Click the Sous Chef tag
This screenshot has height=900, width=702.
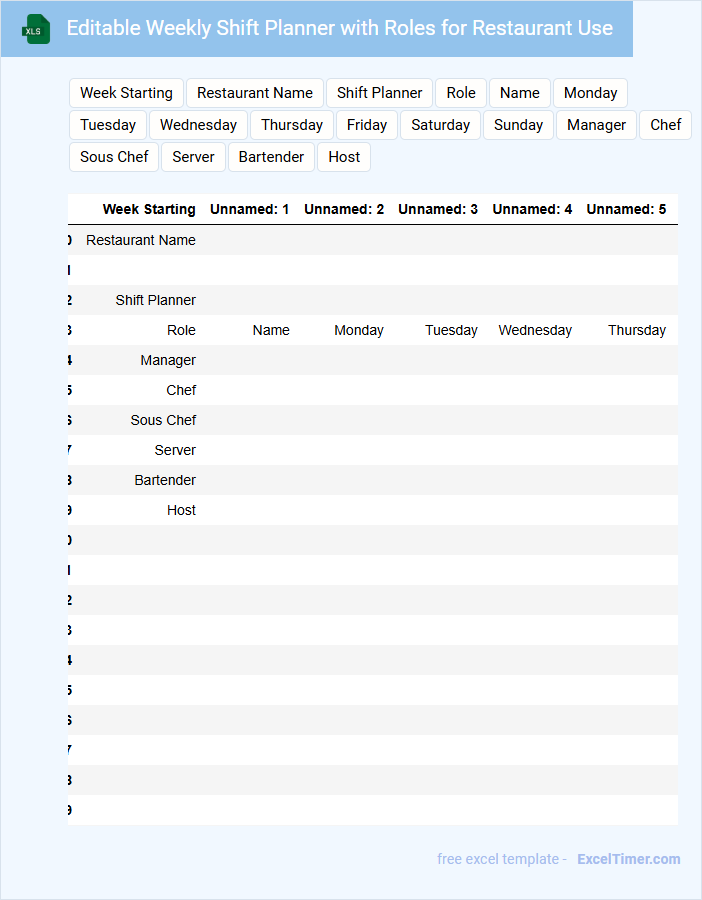[x=114, y=157]
